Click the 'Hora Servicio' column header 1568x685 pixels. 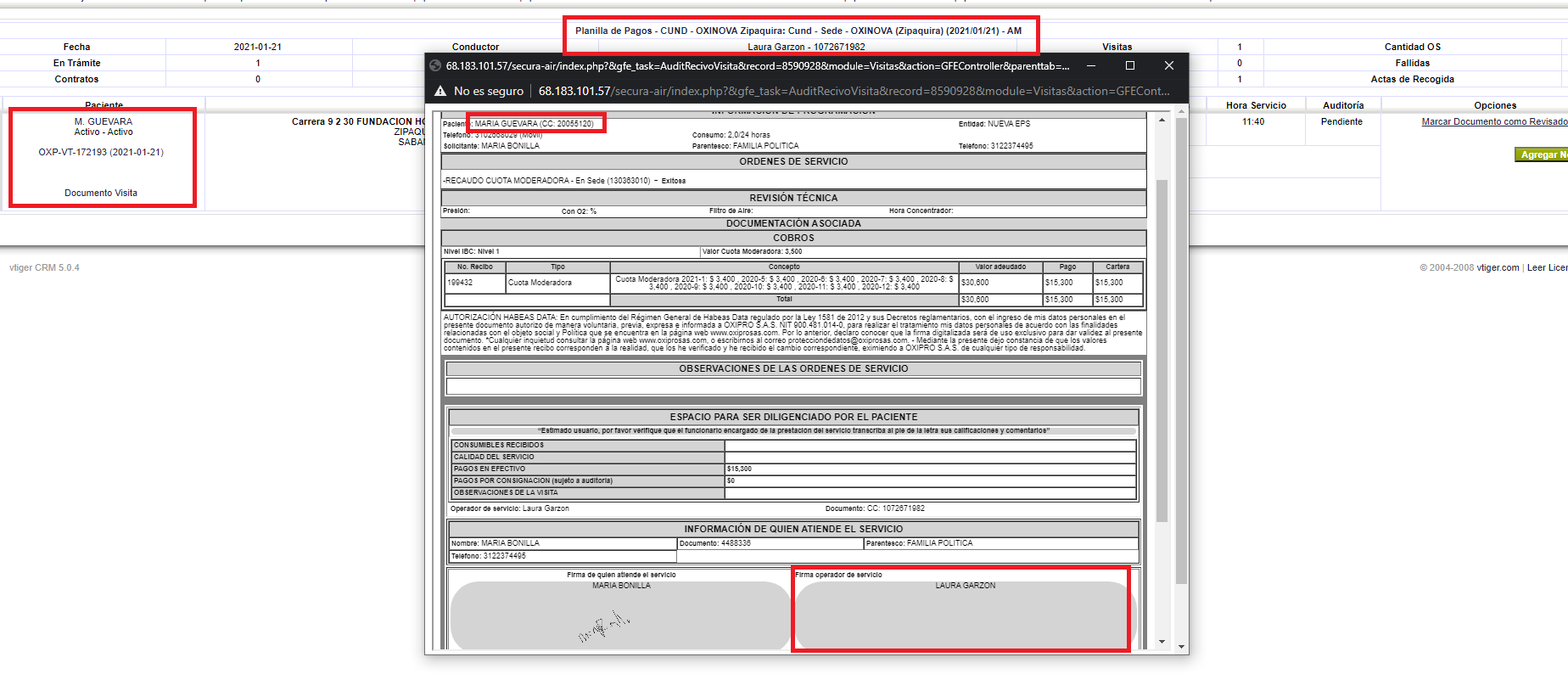(x=1256, y=105)
